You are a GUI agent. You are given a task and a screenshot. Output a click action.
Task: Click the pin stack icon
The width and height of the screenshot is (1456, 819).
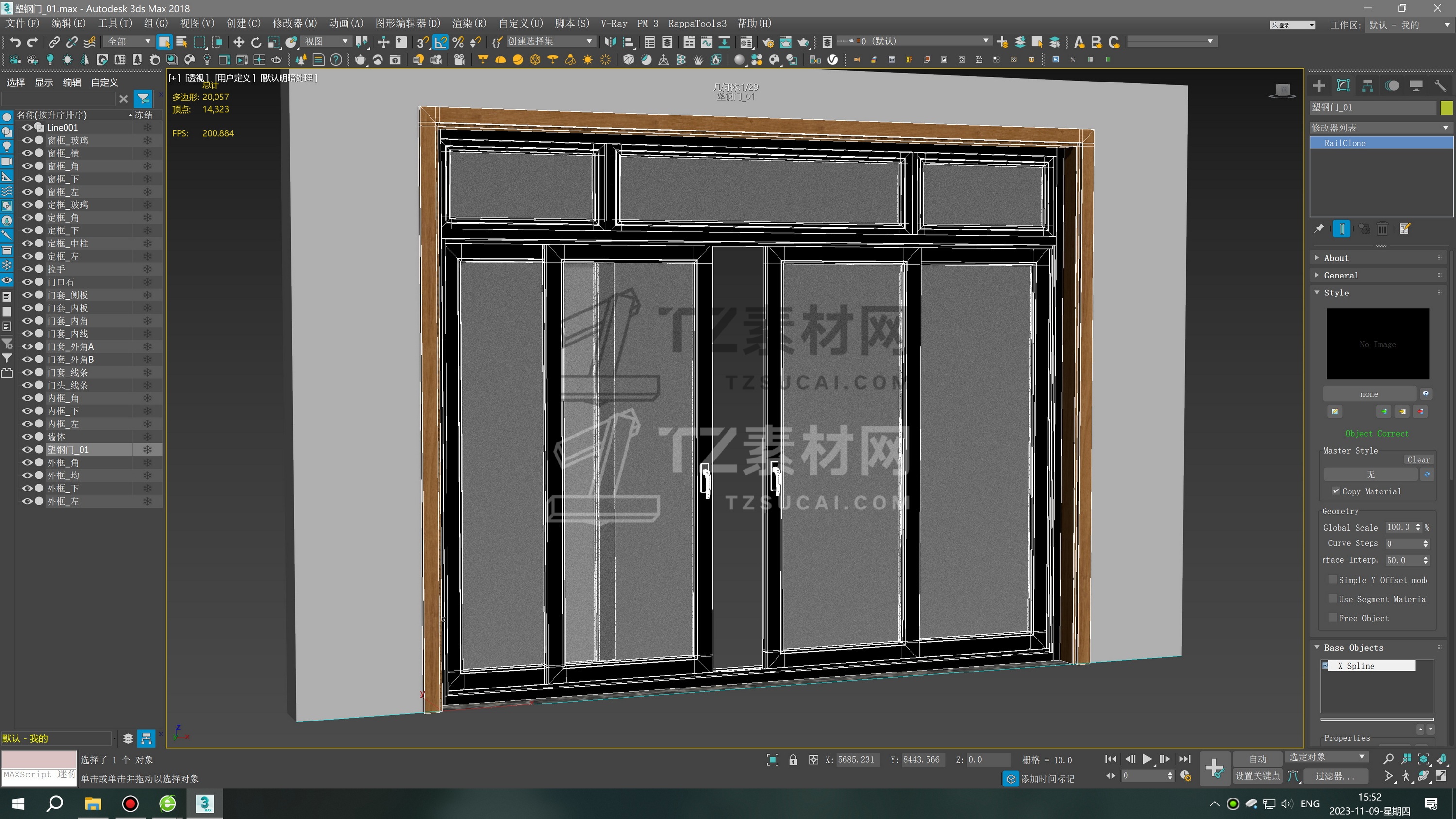click(1319, 229)
